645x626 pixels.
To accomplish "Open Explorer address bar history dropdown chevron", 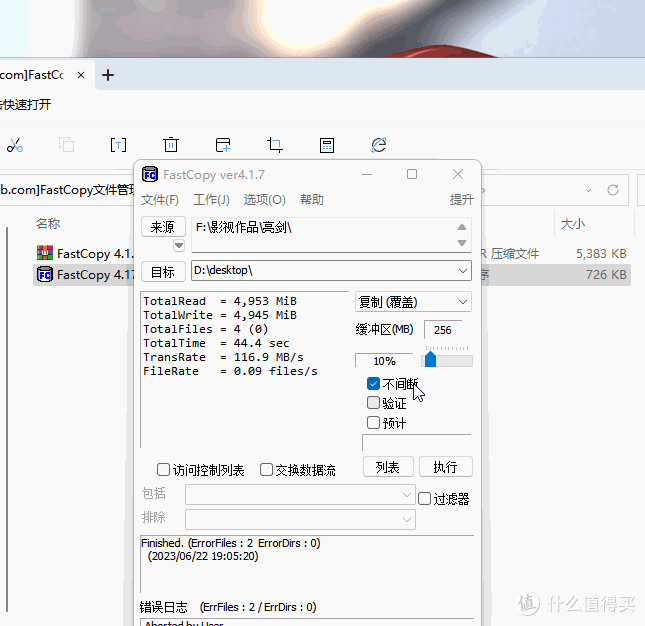I will coord(588,190).
